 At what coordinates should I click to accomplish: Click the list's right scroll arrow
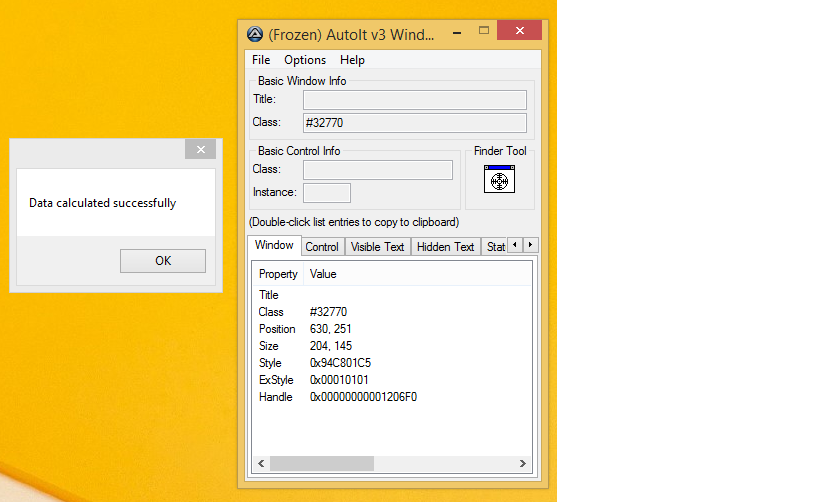click(x=522, y=463)
